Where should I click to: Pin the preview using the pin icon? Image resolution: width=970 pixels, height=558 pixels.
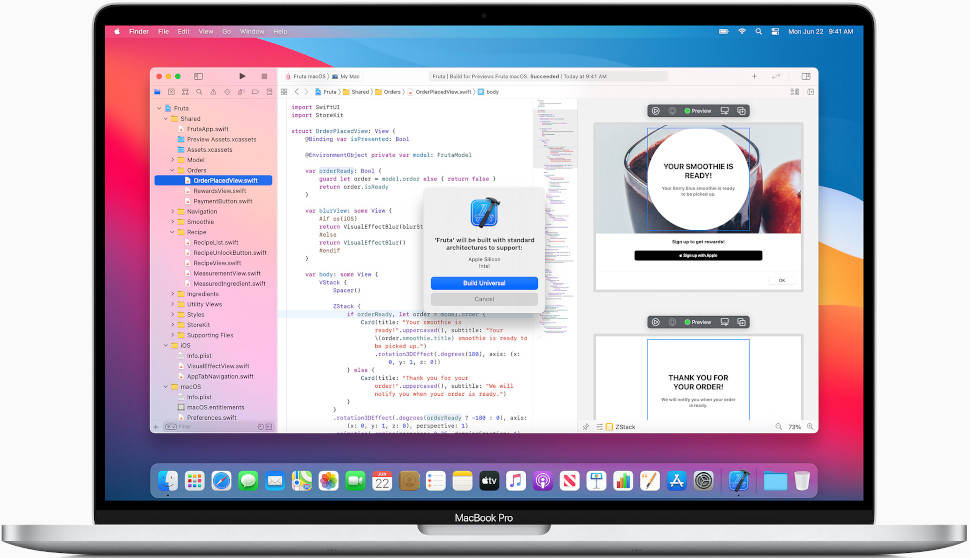click(586, 427)
